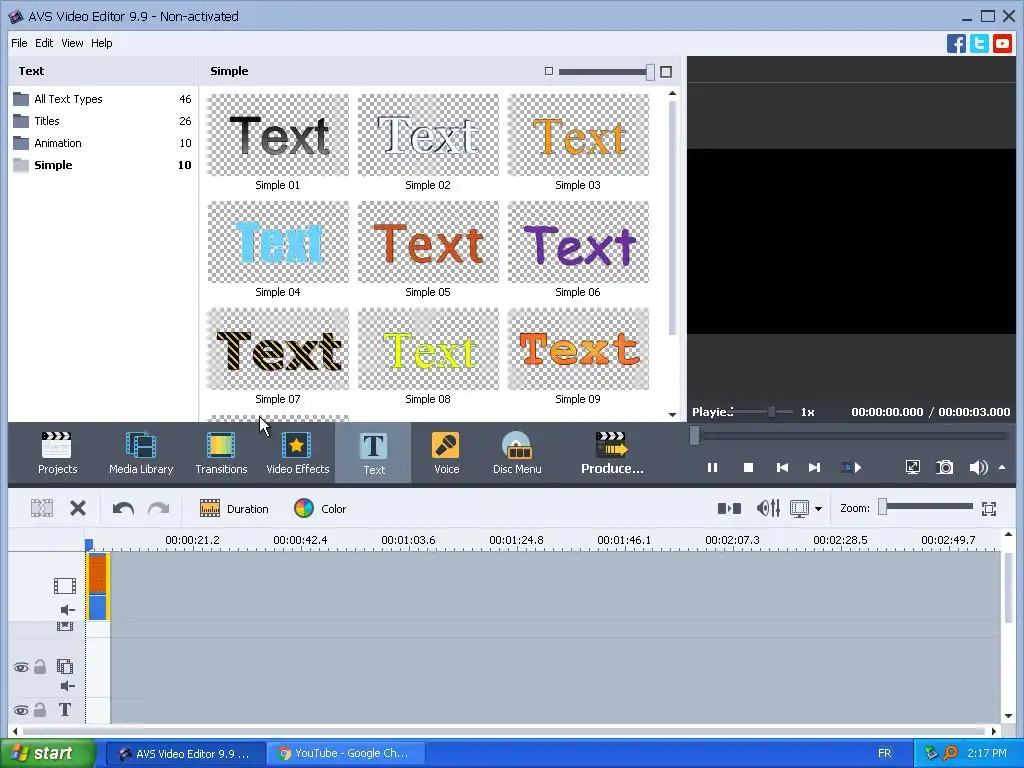
Task: Open the Edit menu
Action: [44, 43]
